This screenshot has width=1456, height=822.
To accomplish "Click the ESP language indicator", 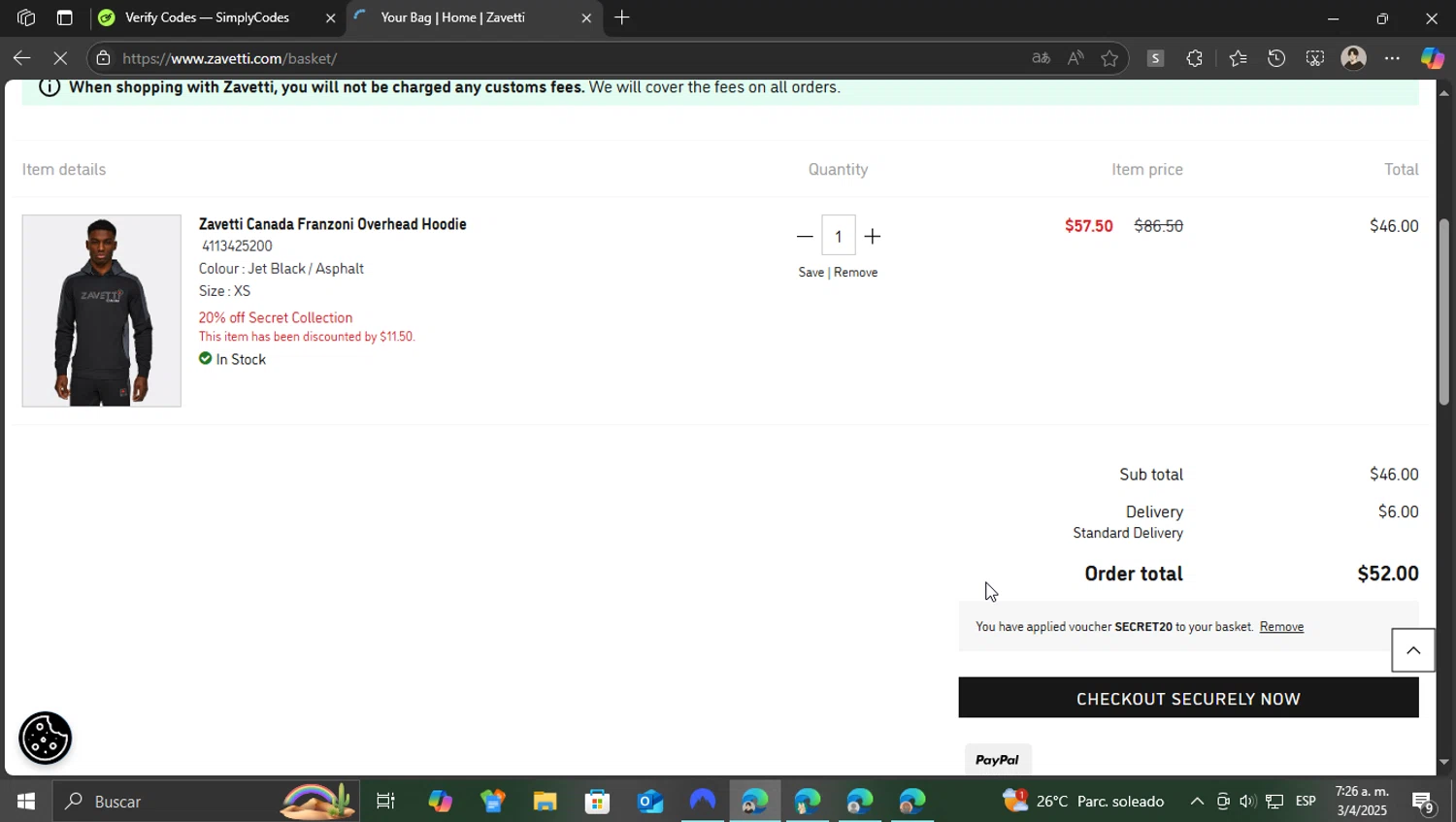I will click(1306, 801).
